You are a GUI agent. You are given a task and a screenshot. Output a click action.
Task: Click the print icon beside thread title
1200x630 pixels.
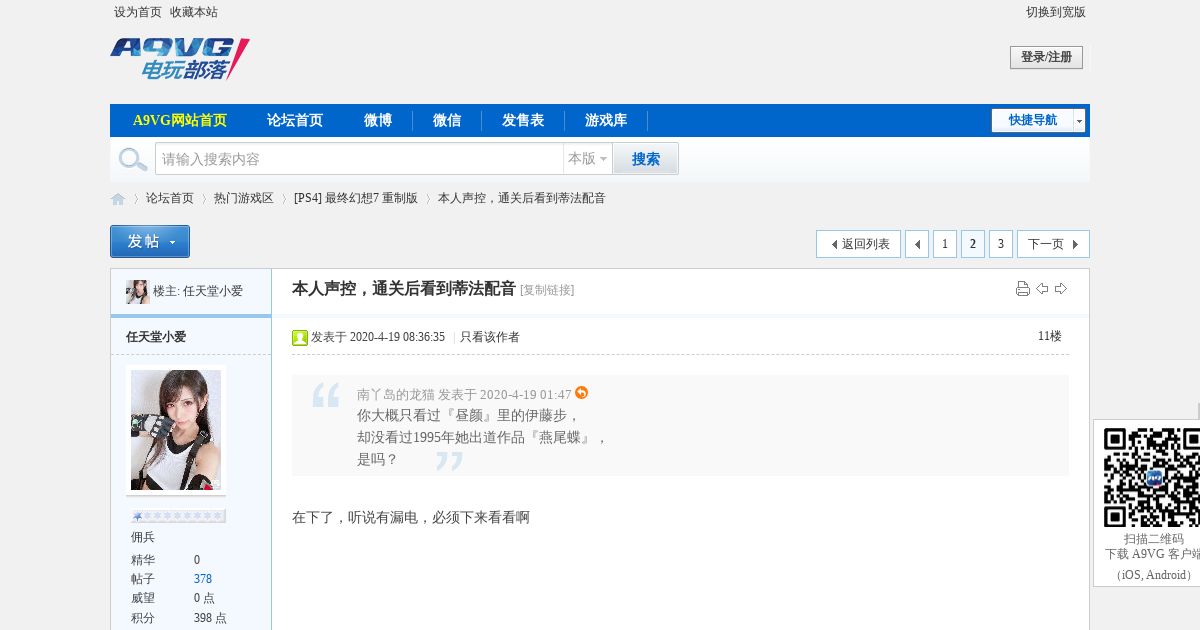click(x=1023, y=289)
